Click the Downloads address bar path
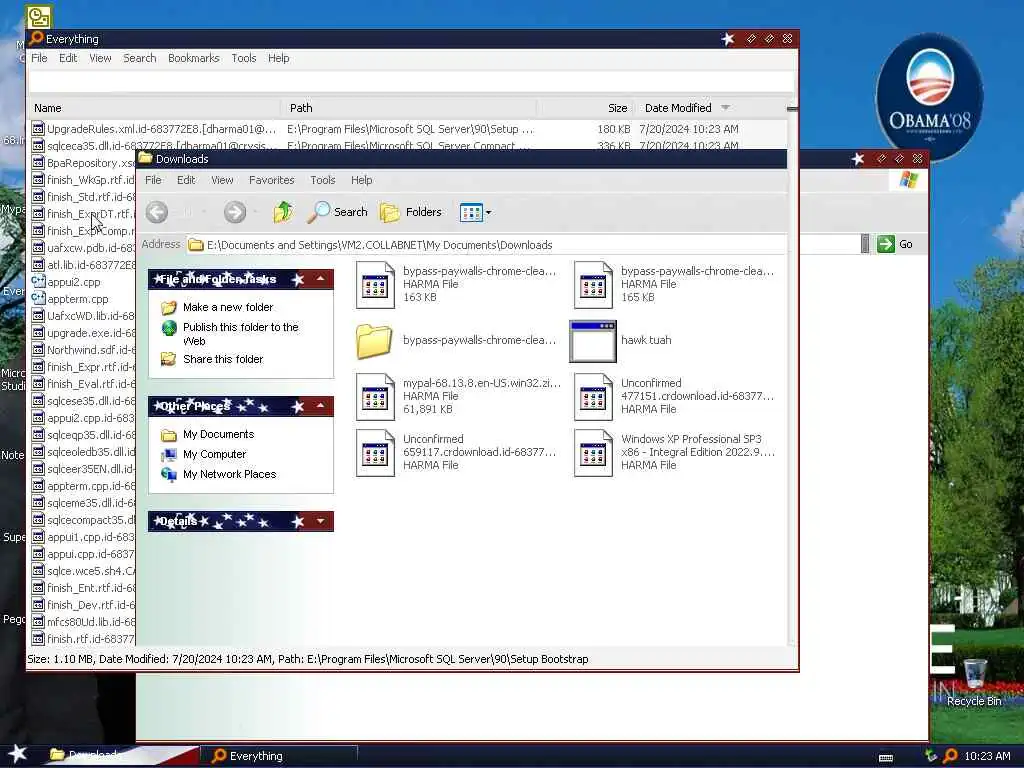Viewport: 1024px width, 768px height. click(379, 245)
